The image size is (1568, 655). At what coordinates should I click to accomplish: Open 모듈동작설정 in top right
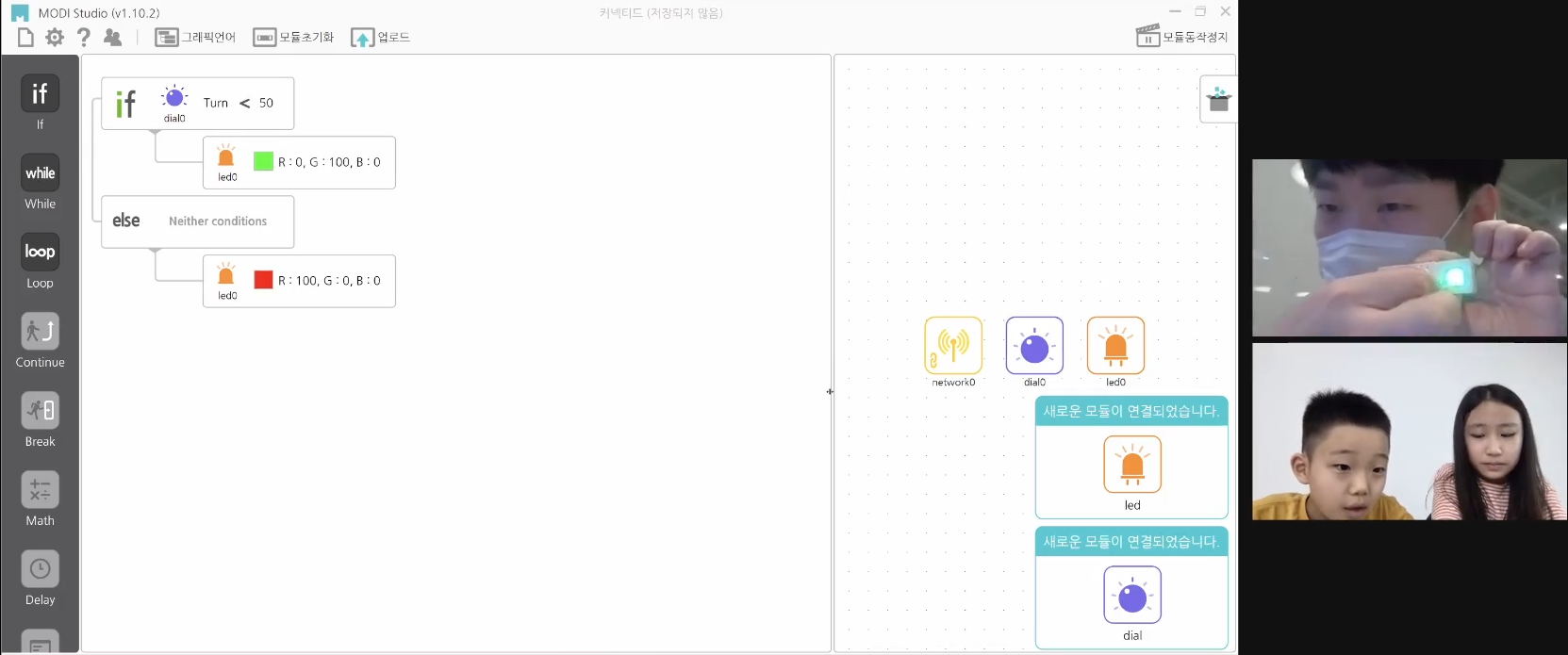click(x=1182, y=37)
